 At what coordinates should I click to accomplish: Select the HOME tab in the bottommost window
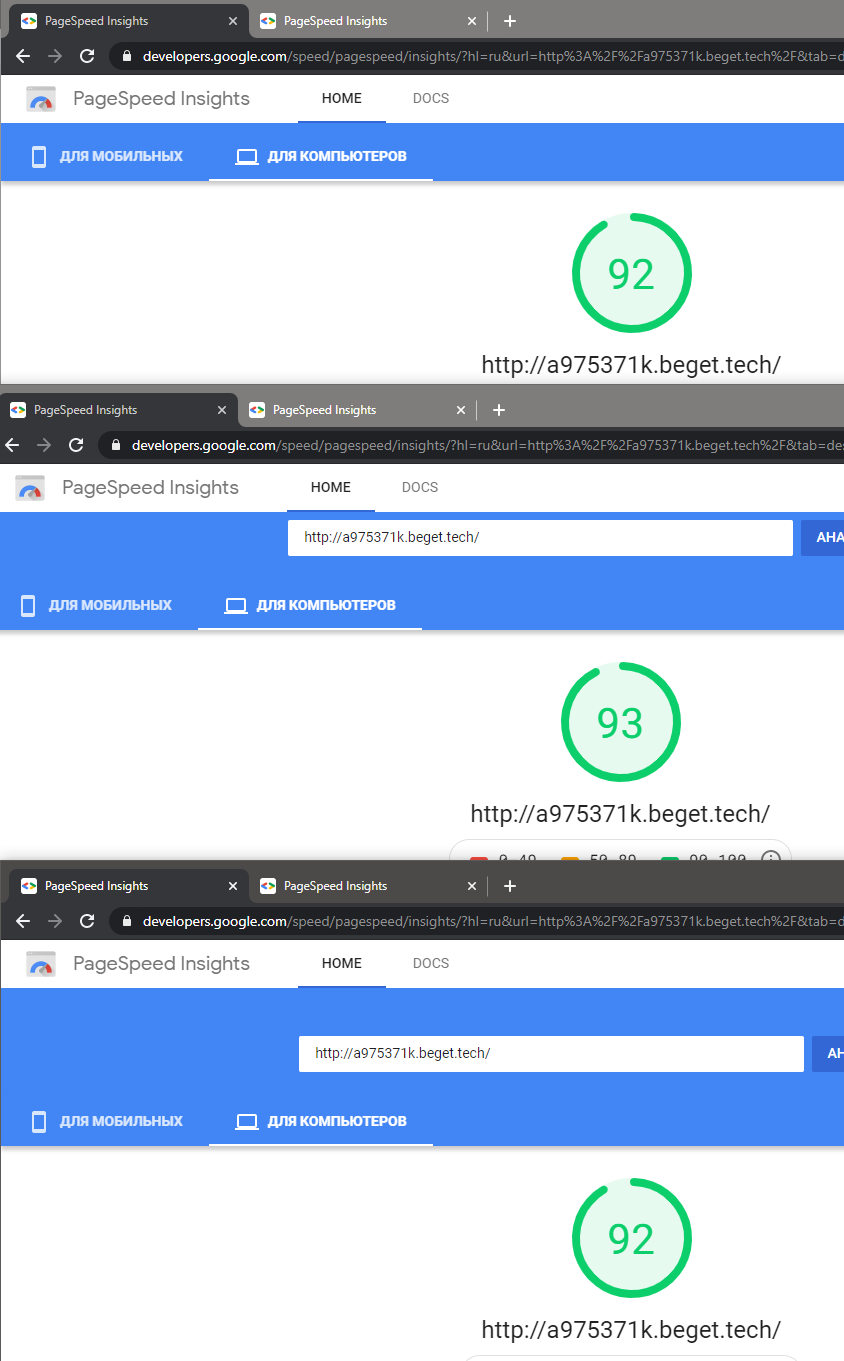pyautogui.click(x=342, y=963)
